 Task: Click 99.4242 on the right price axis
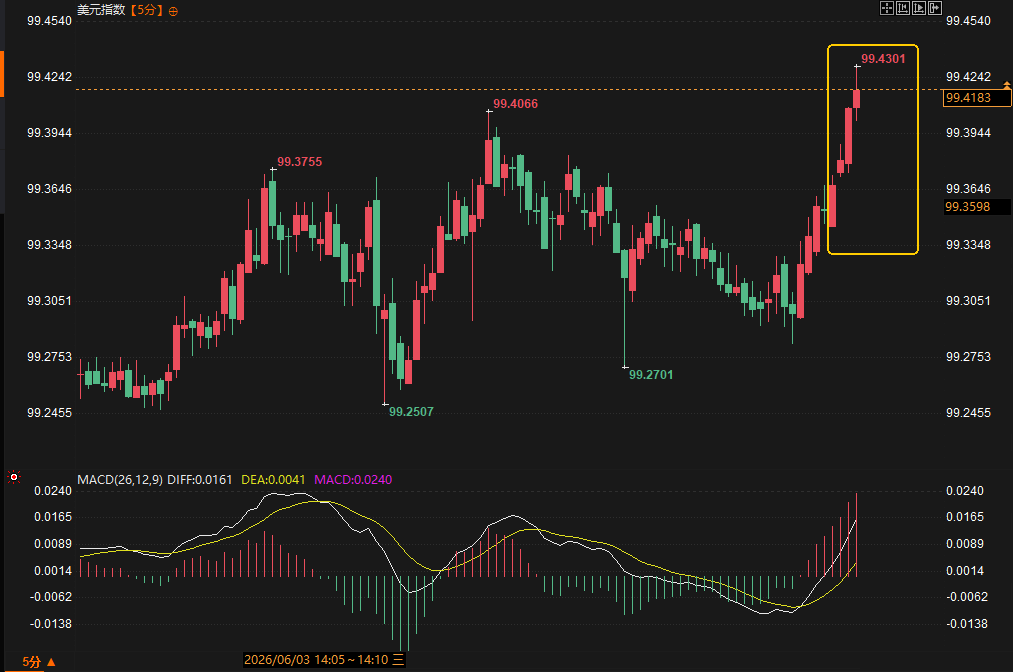click(968, 77)
